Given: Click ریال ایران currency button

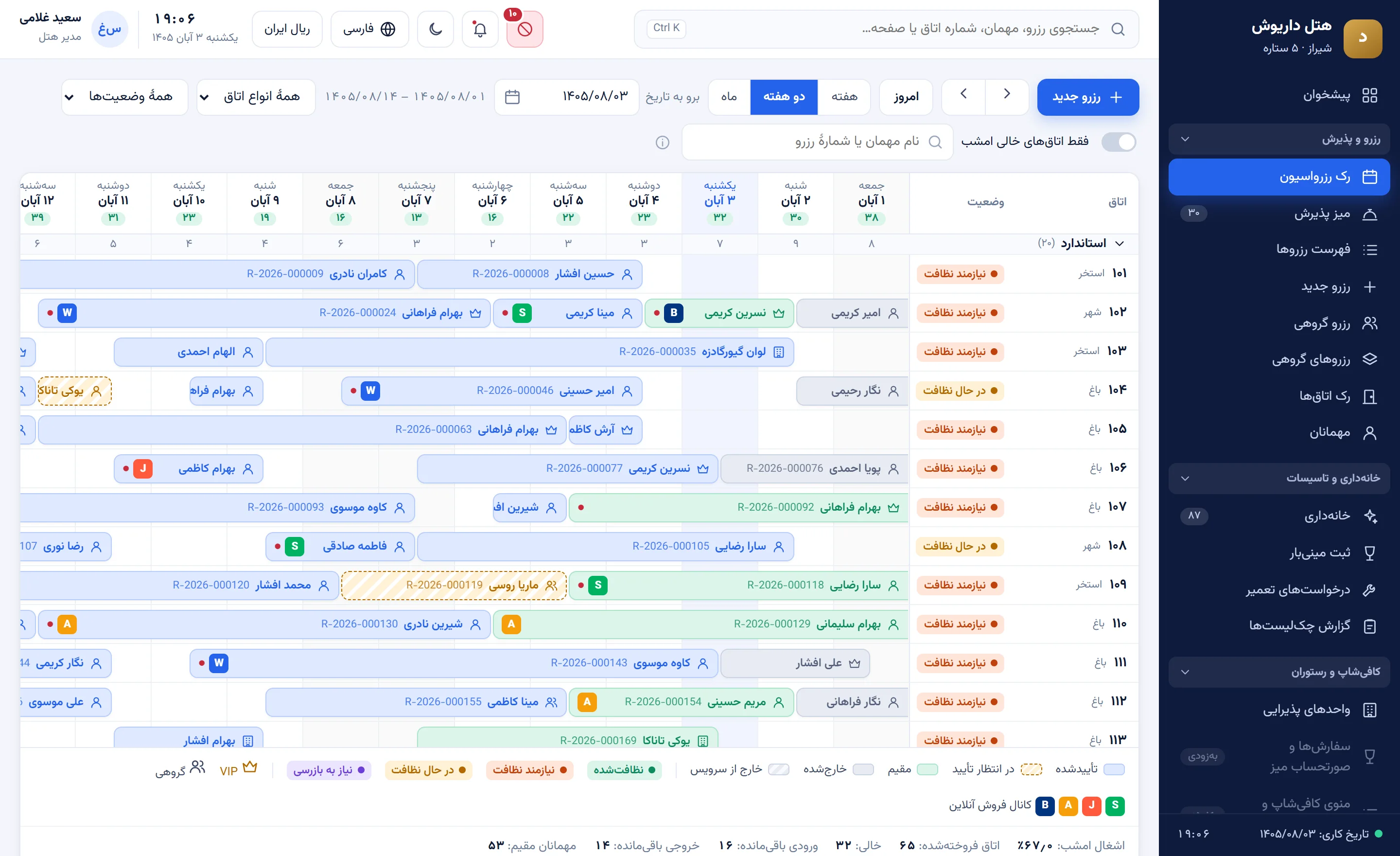Looking at the screenshot, I should pos(287,29).
